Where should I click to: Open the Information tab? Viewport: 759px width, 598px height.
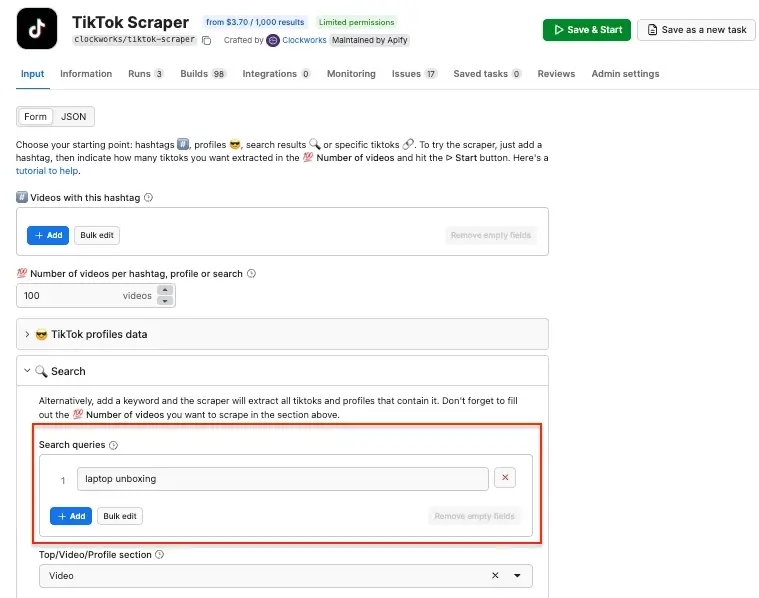(x=86, y=74)
